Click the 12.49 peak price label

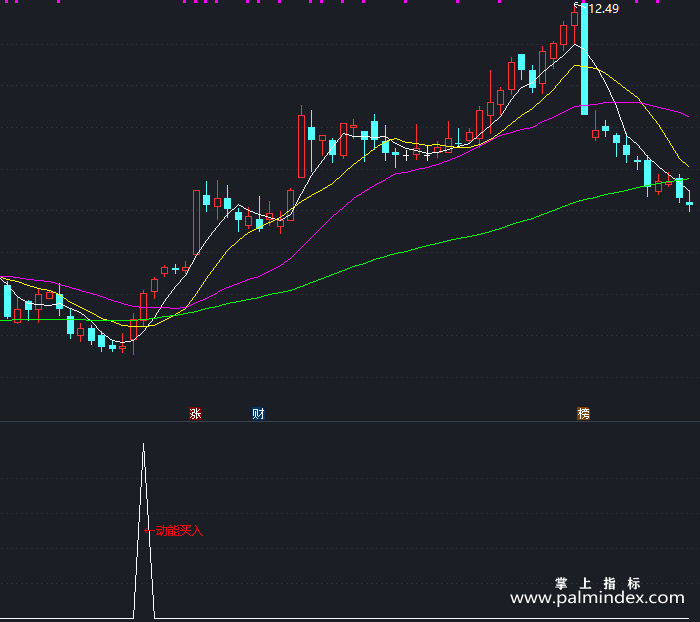pyautogui.click(x=604, y=9)
